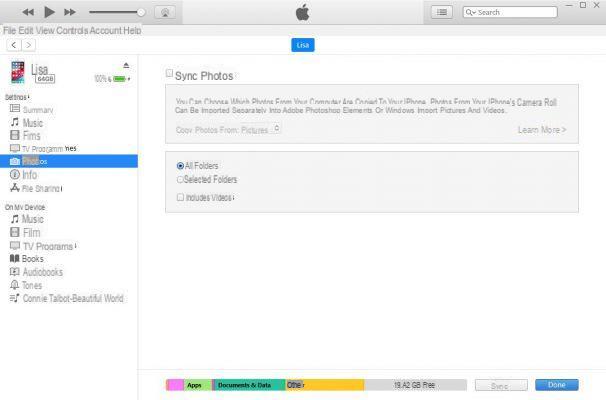Open the list view button
The height and width of the screenshot is (400, 606).
(442, 12)
